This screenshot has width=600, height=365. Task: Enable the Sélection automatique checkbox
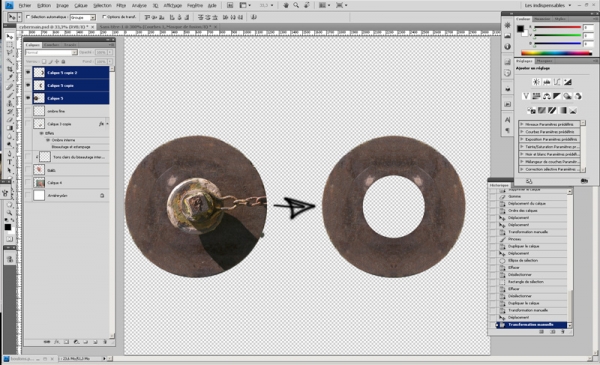point(28,17)
